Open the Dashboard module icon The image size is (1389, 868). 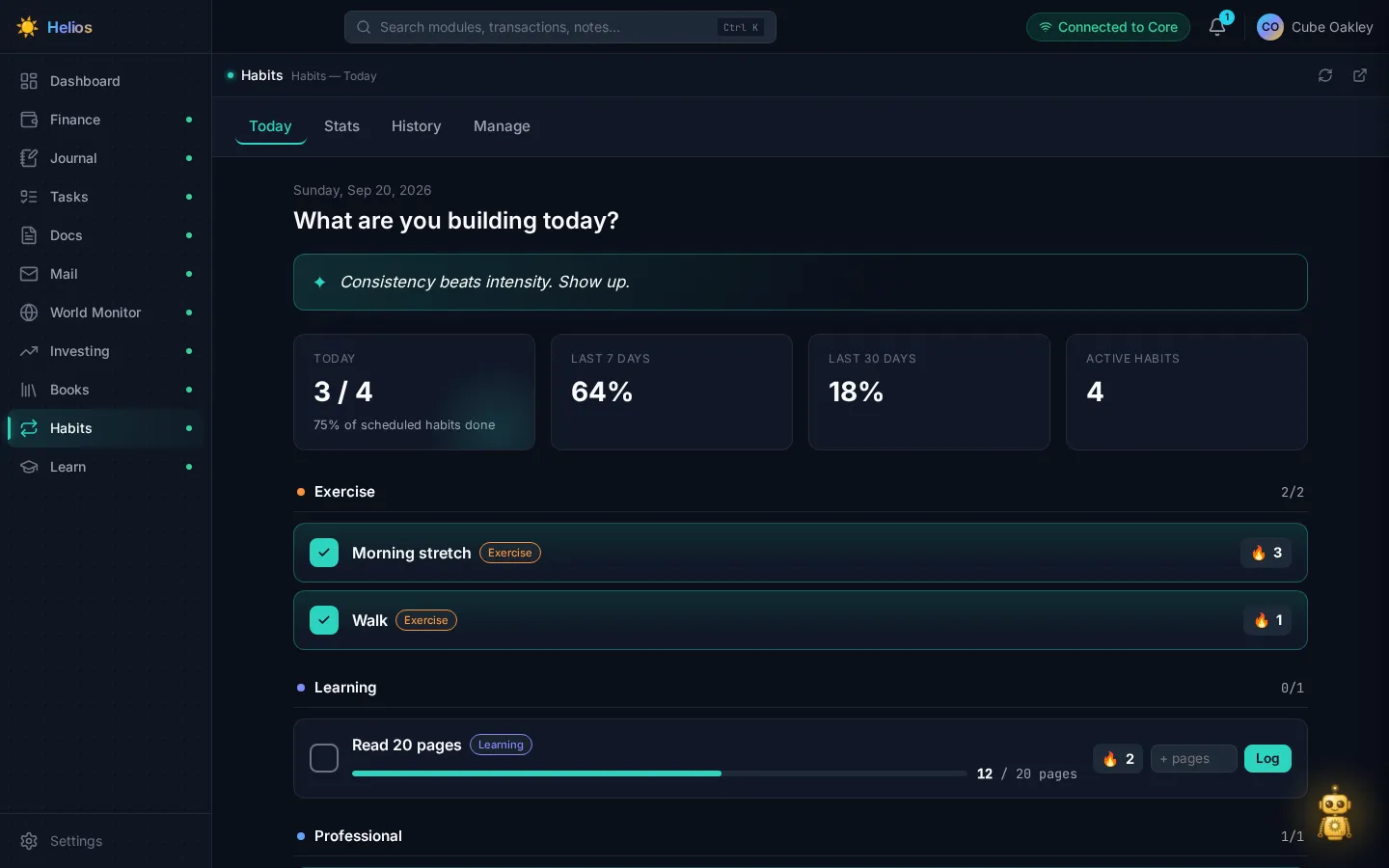(x=29, y=81)
